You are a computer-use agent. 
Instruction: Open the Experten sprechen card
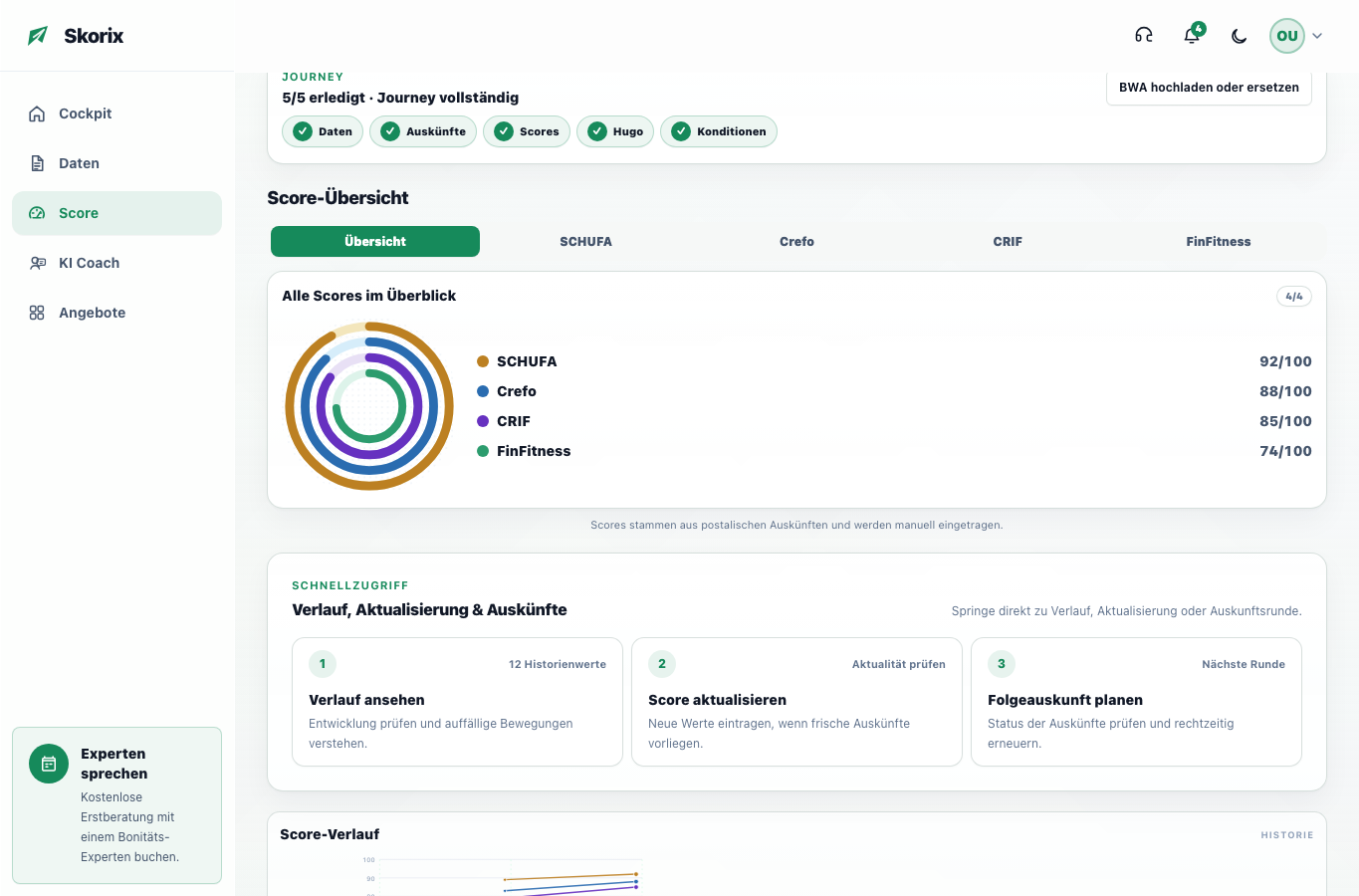click(x=116, y=805)
